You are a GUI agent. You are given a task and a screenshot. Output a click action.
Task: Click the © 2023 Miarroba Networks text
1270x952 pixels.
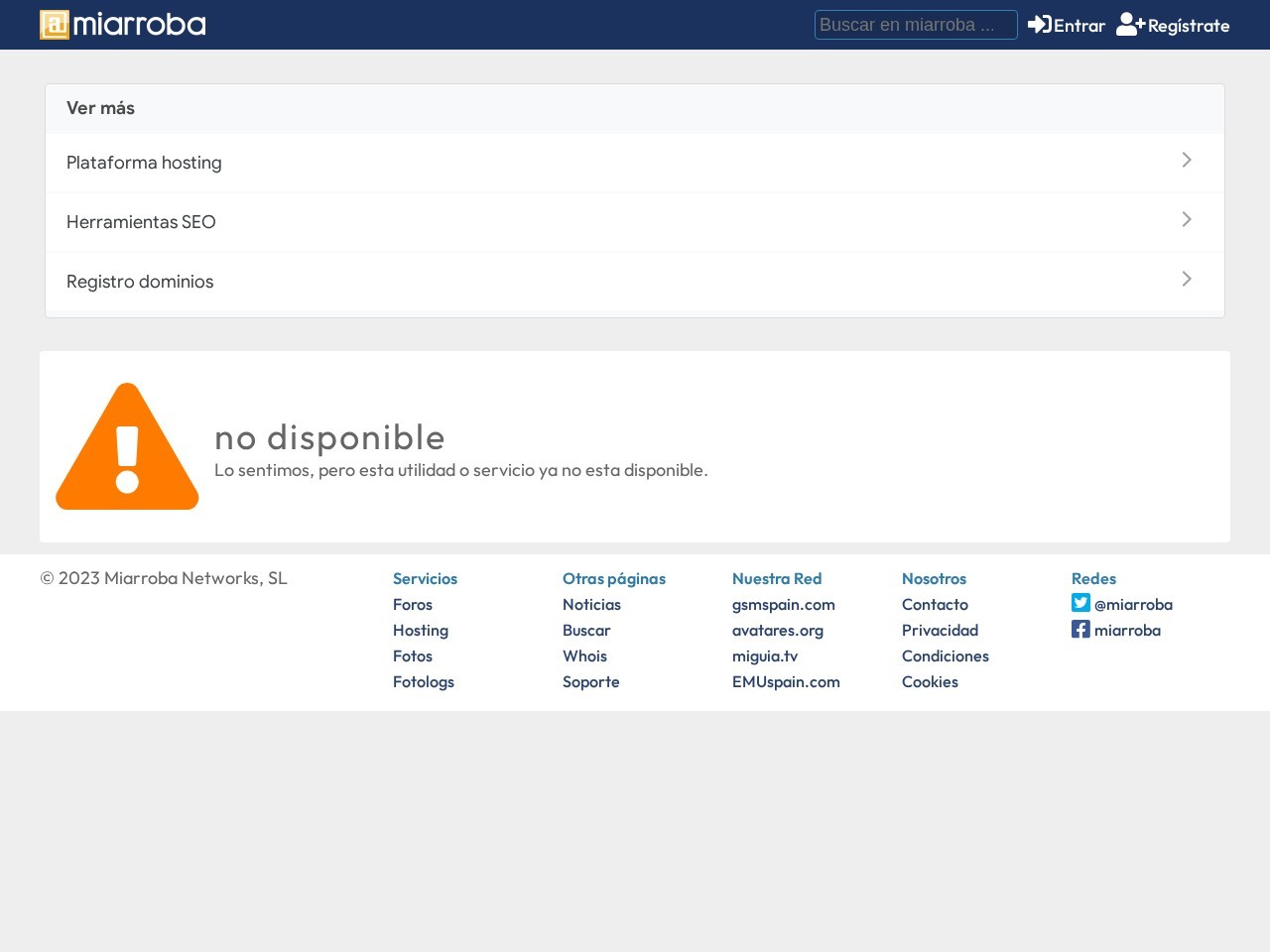coord(164,578)
